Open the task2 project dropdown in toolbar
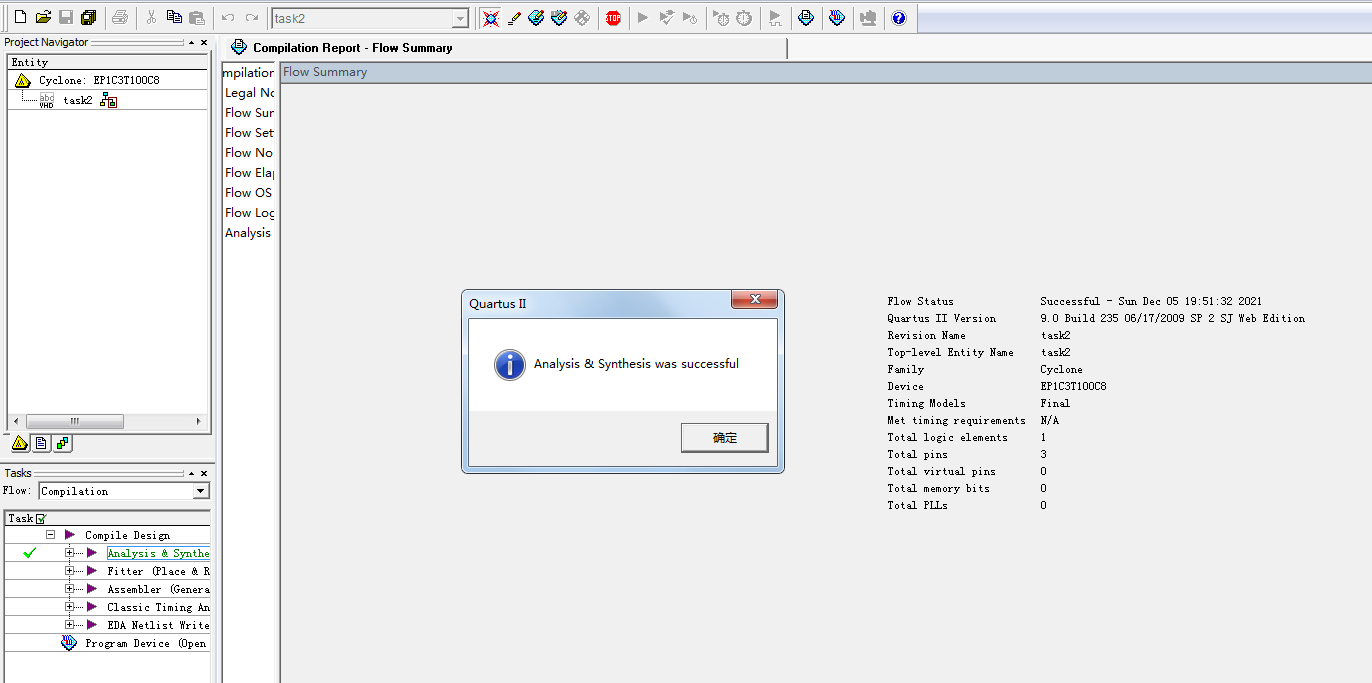1372x683 pixels. tap(460, 18)
